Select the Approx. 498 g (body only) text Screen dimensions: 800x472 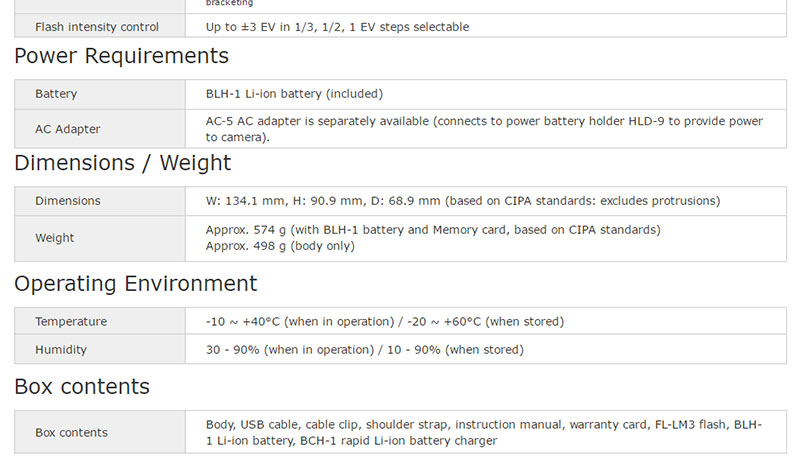tap(280, 246)
